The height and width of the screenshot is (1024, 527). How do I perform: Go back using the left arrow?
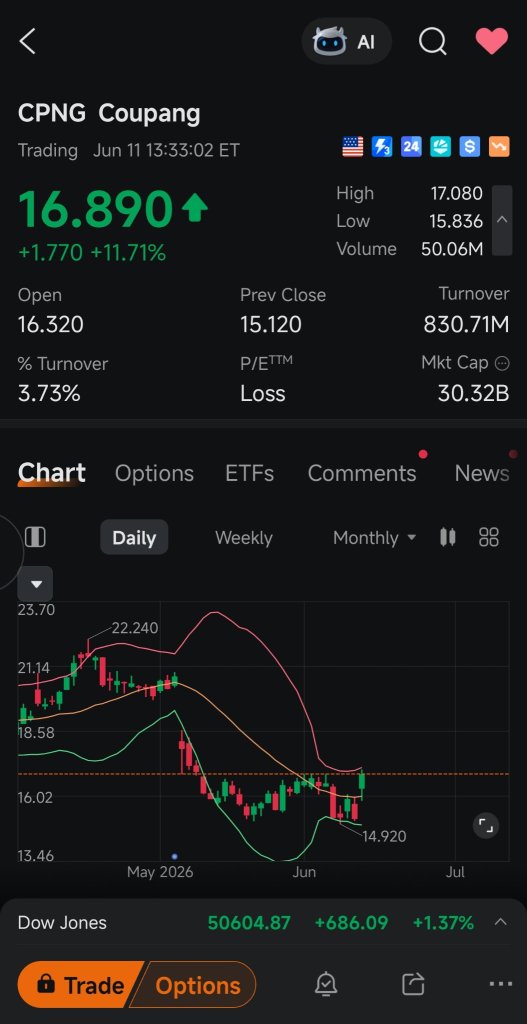(x=27, y=42)
